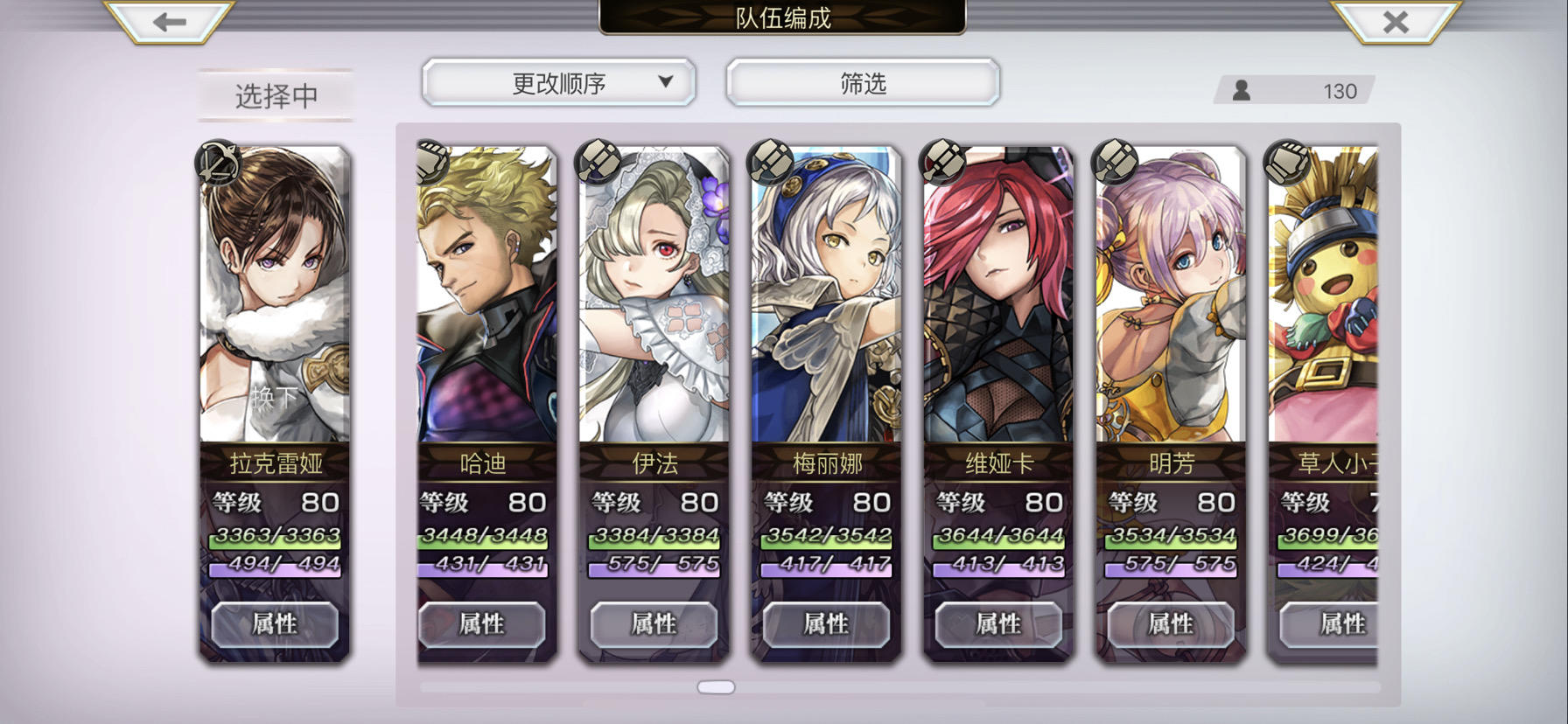Open 属性 for 哈迪
This screenshot has height=724, width=1568.
tap(481, 624)
